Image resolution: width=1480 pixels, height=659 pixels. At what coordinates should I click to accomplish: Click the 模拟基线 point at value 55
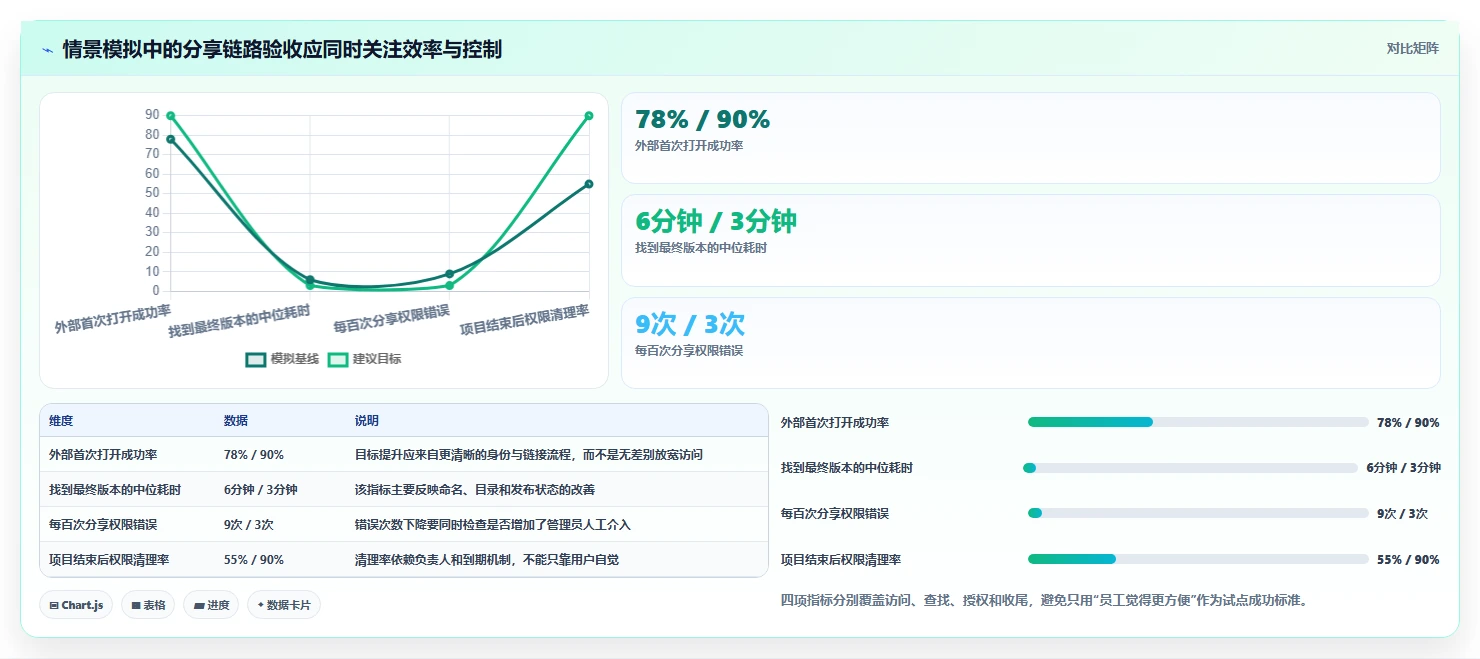[x=589, y=184]
